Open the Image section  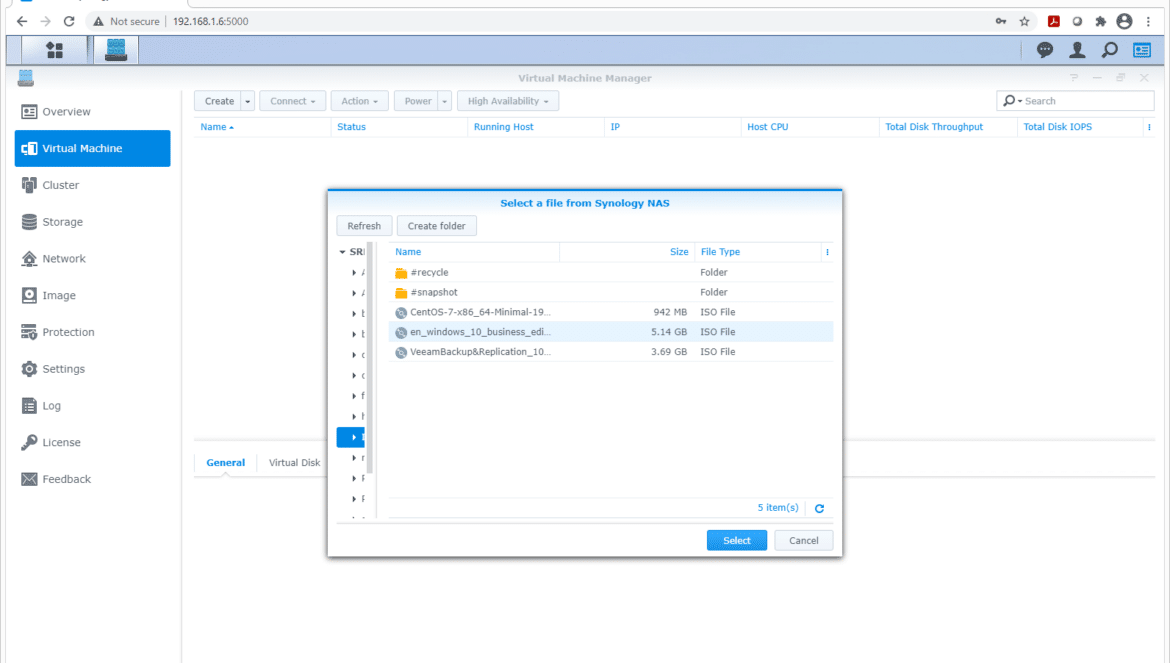(93, 295)
